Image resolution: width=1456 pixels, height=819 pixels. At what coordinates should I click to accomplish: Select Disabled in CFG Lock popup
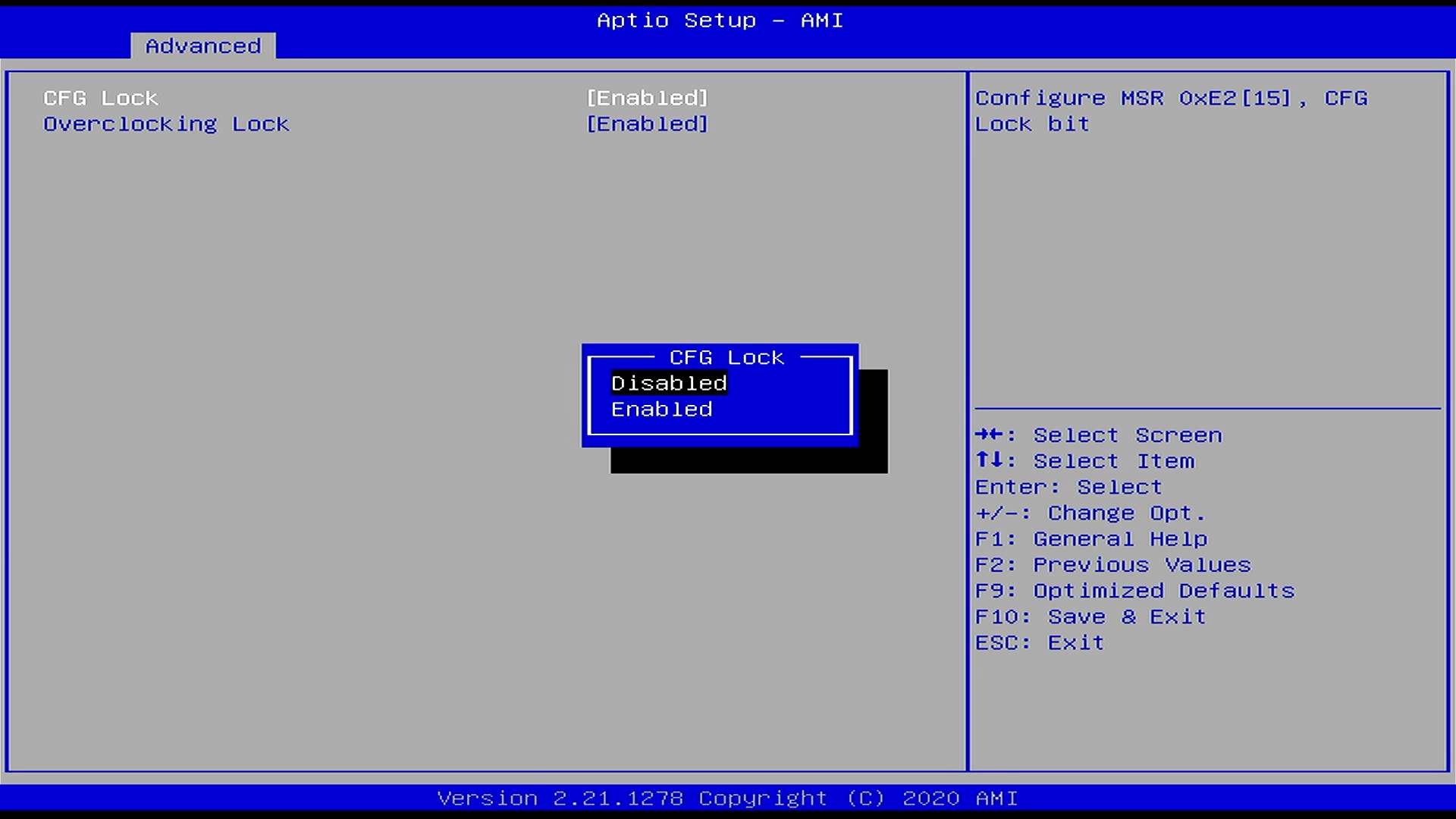click(669, 383)
